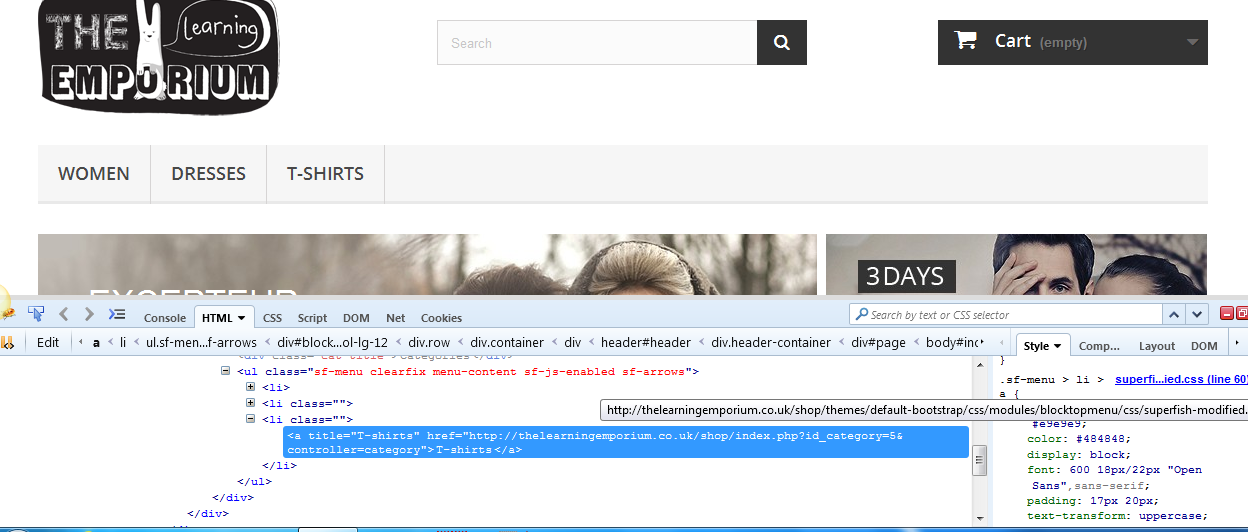The width and height of the screenshot is (1248, 532).
Task: Select div.row breadcrumb element
Action: [x=429, y=342]
